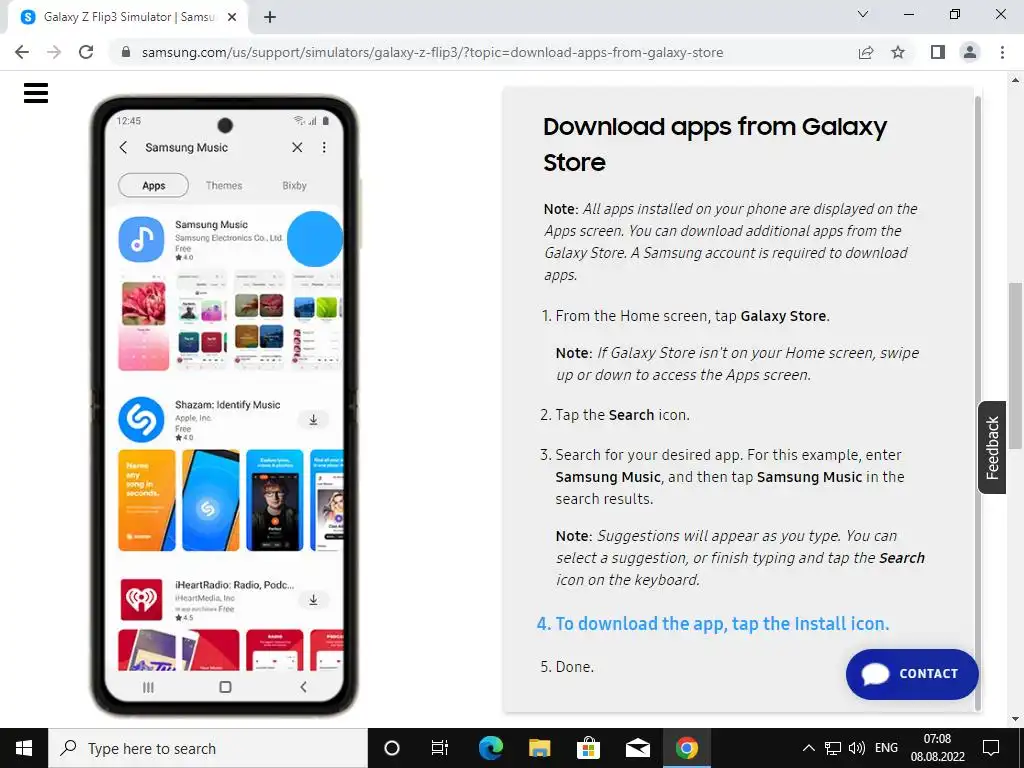1024x768 pixels.
Task: Download Shazam with its install icon
Action: 313,419
